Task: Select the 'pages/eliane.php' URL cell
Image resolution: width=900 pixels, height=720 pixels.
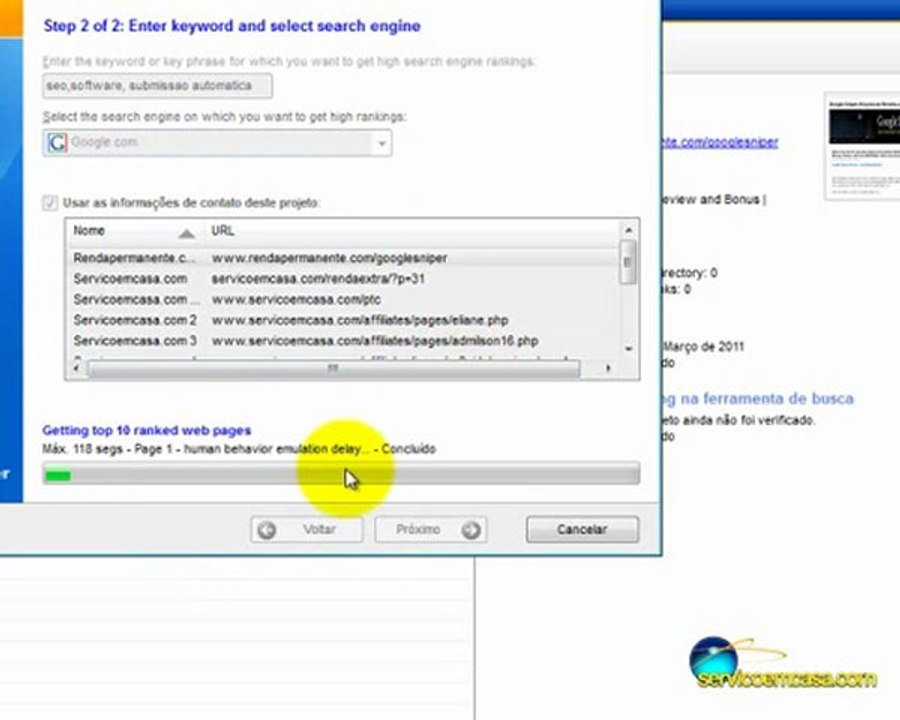Action: [x=360, y=320]
